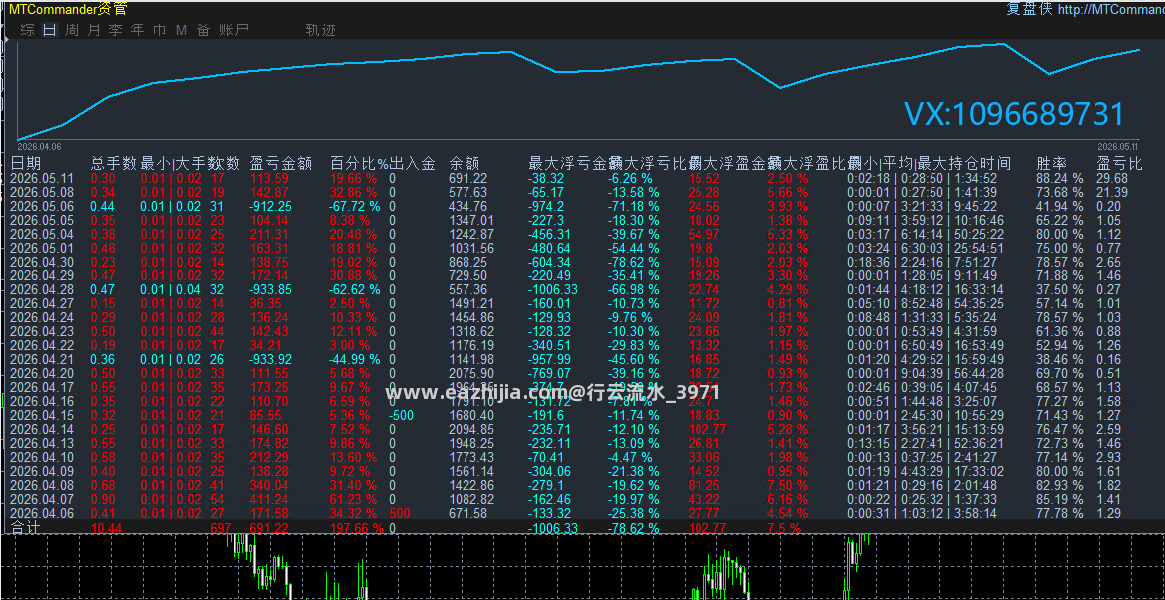The image size is (1165, 600).
Task: Click the balance value 2094.85
Action: click(x=471, y=429)
